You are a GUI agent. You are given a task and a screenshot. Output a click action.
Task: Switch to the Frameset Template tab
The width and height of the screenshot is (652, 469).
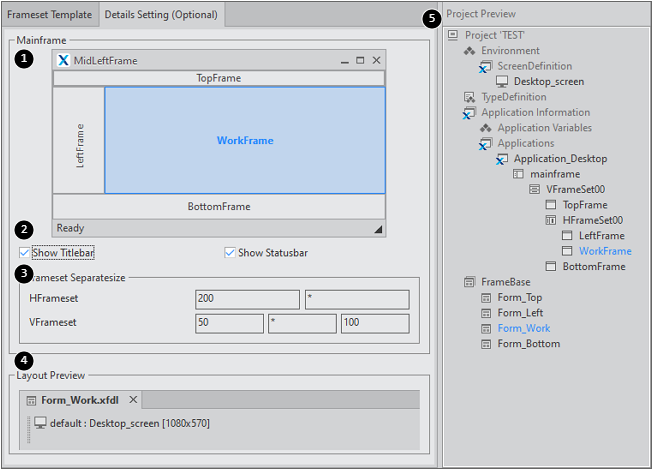point(49,15)
